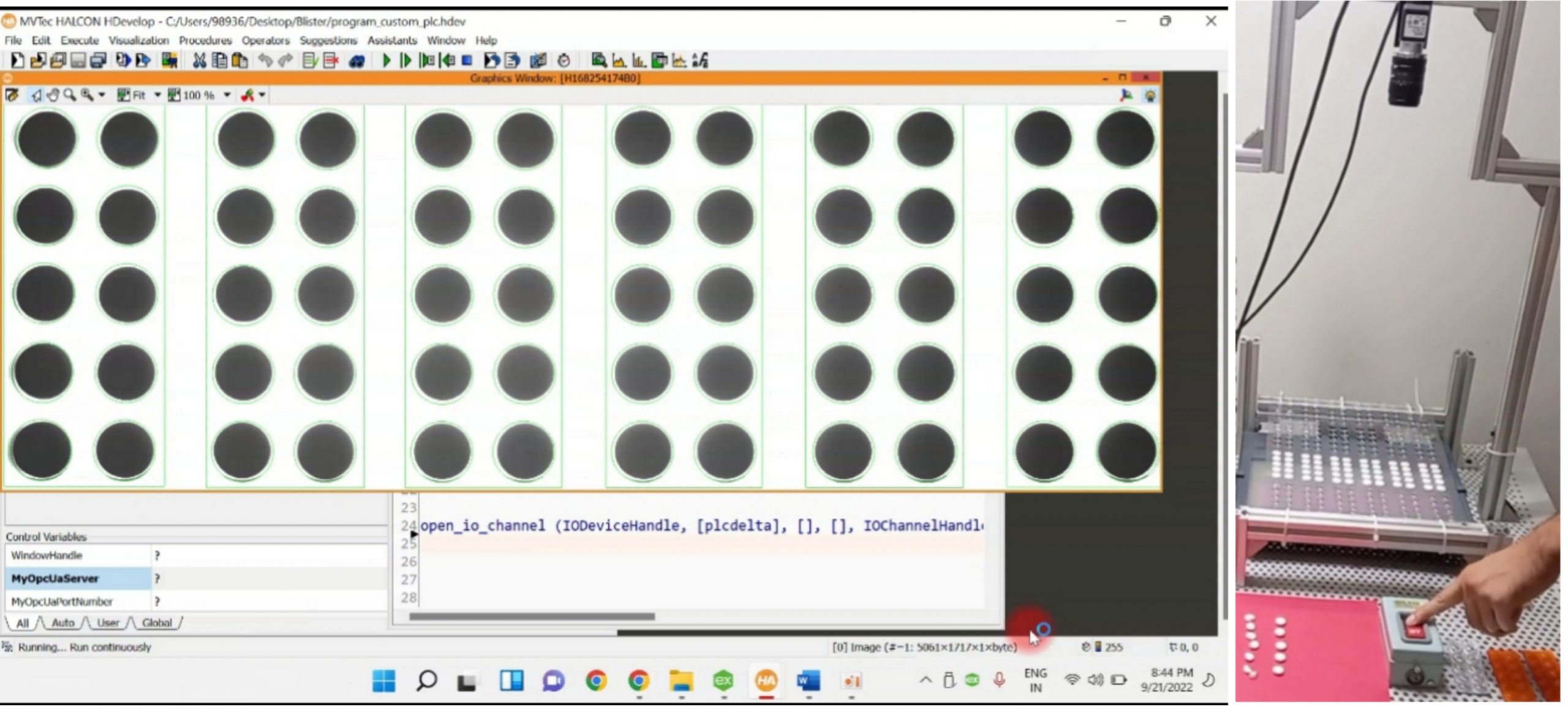Image resolution: width=1568 pixels, height=710 pixels.
Task: Click the Undo arrow icon
Action: tap(265, 61)
